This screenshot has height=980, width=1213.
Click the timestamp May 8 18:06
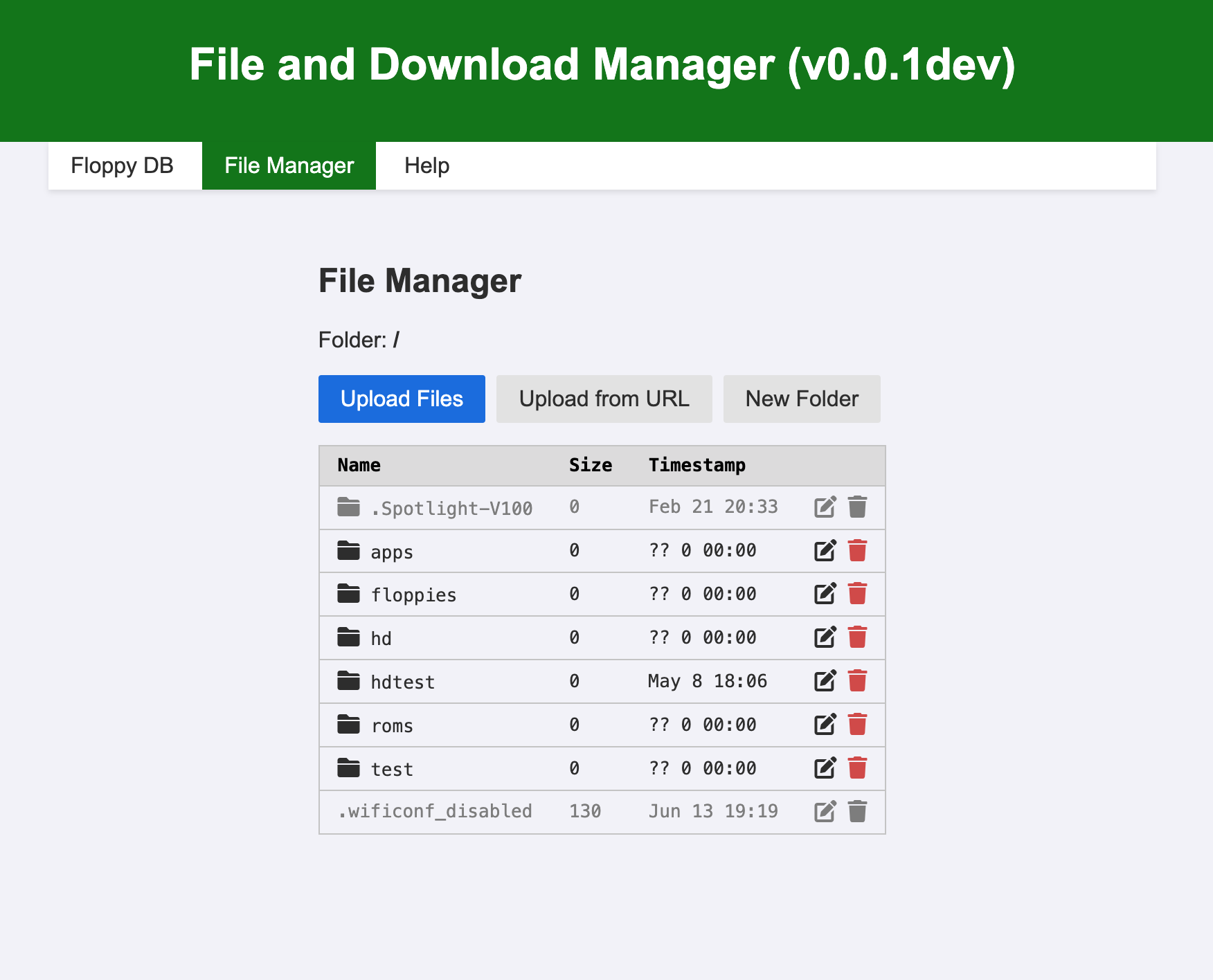708,681
